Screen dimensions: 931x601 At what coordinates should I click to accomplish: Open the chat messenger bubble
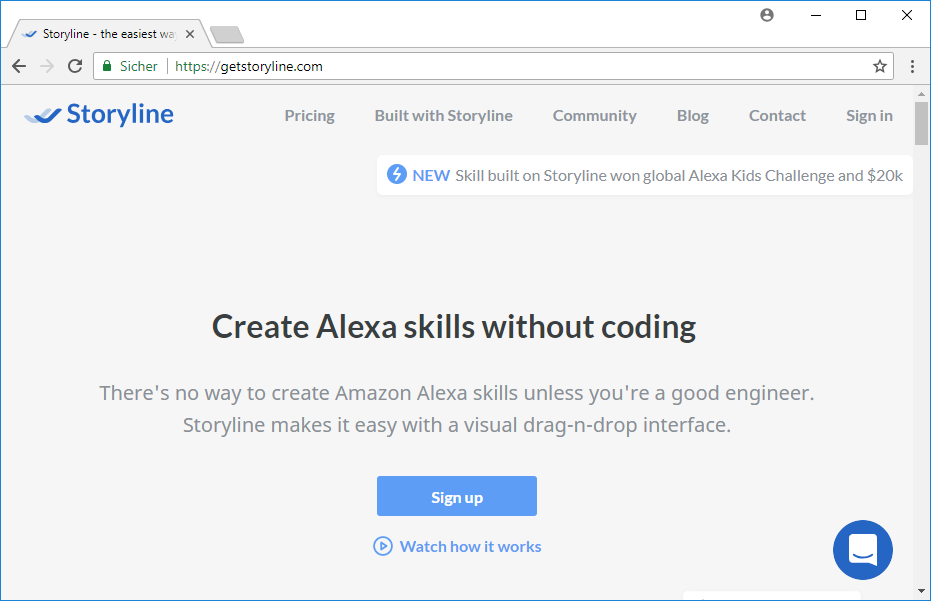[x=862, y=550]
